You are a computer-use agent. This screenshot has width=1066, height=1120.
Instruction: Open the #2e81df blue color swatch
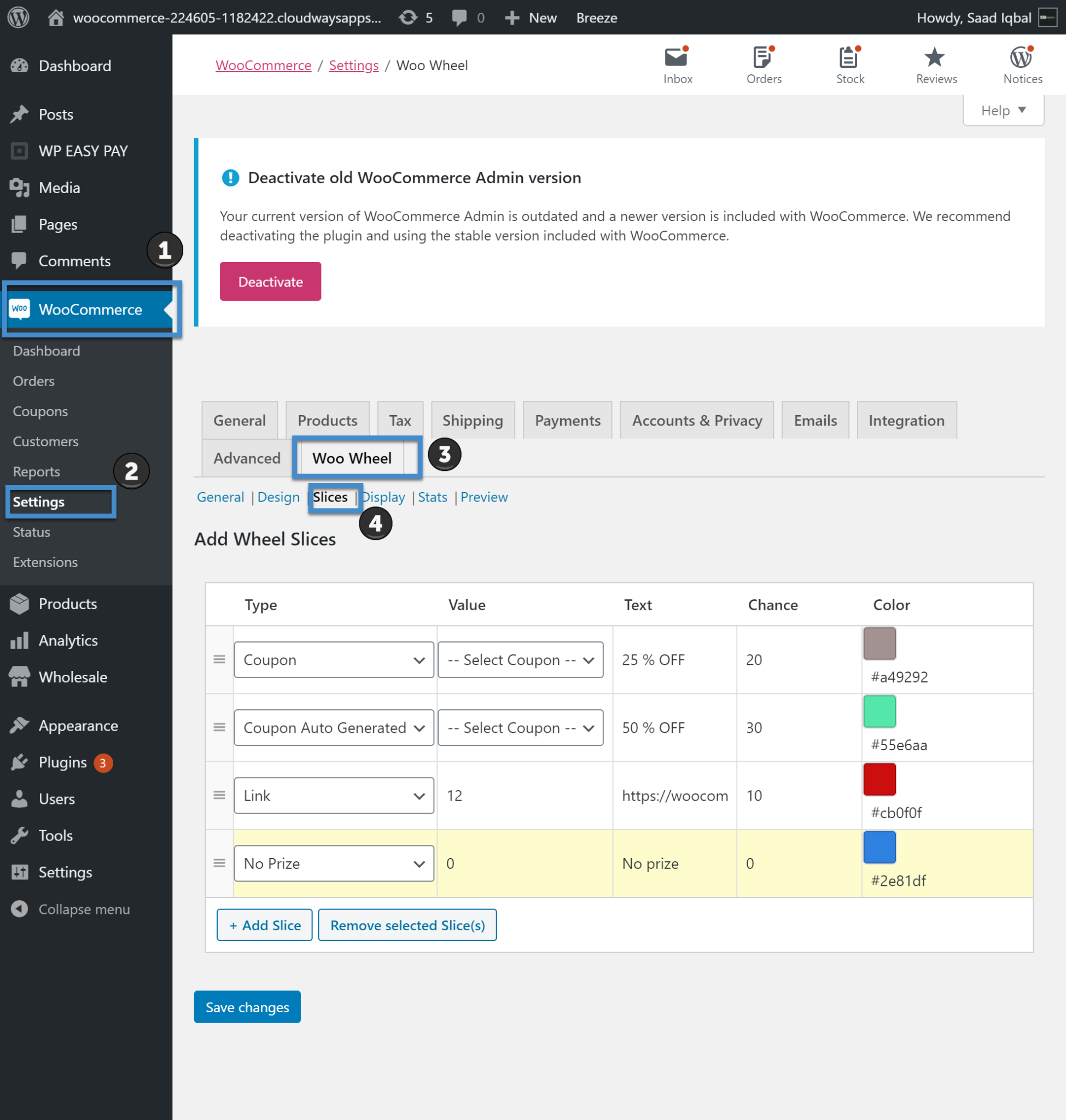pyautogui.click(x=879, y=847)
